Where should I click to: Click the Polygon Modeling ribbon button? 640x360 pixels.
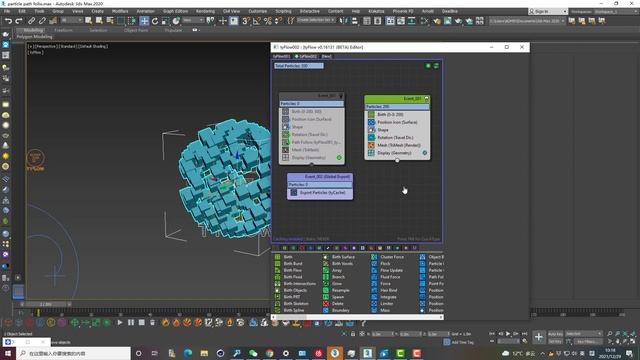[x=34, y=37]
